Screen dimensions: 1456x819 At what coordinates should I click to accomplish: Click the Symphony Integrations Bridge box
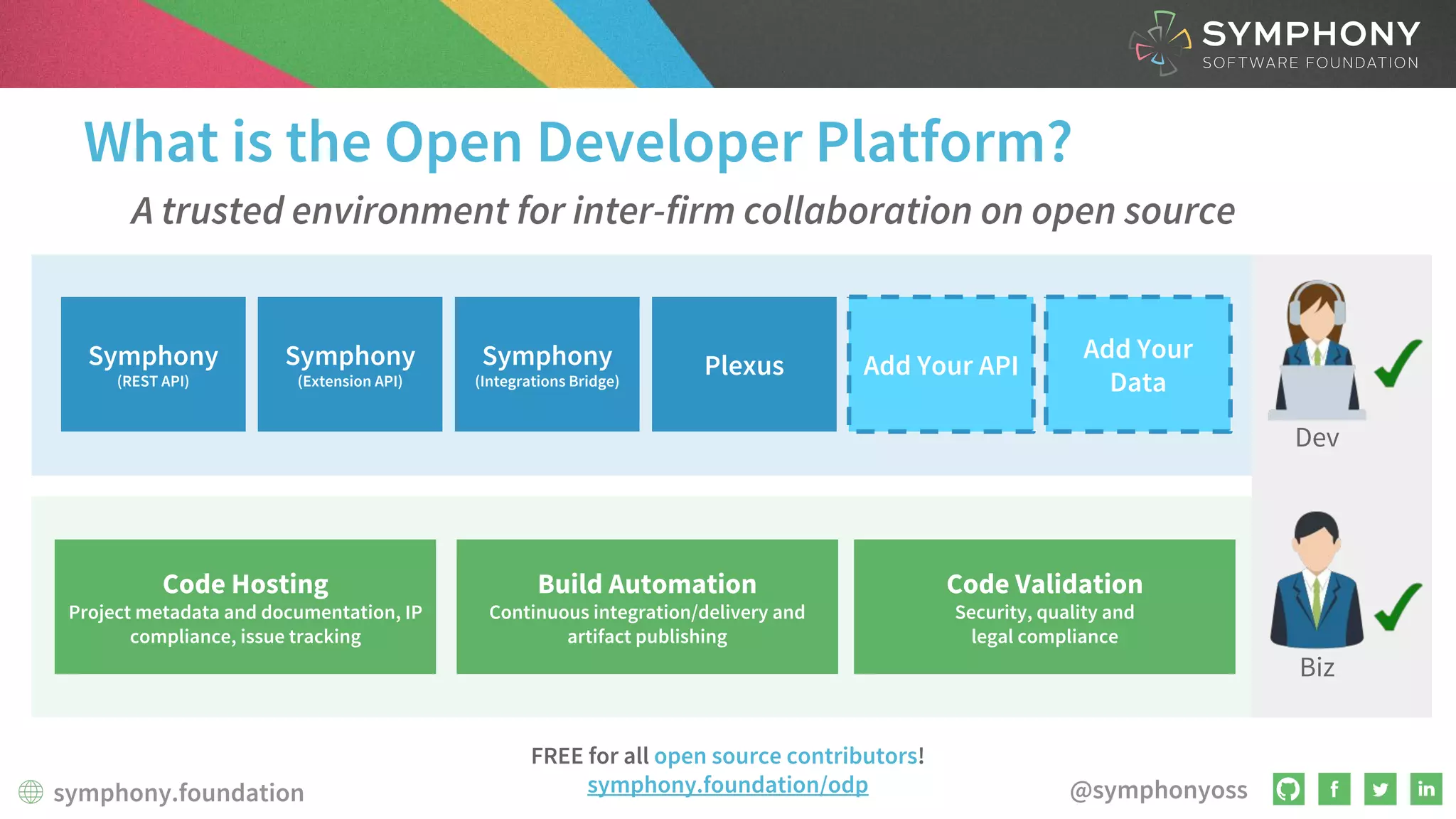tap(547, 364)
